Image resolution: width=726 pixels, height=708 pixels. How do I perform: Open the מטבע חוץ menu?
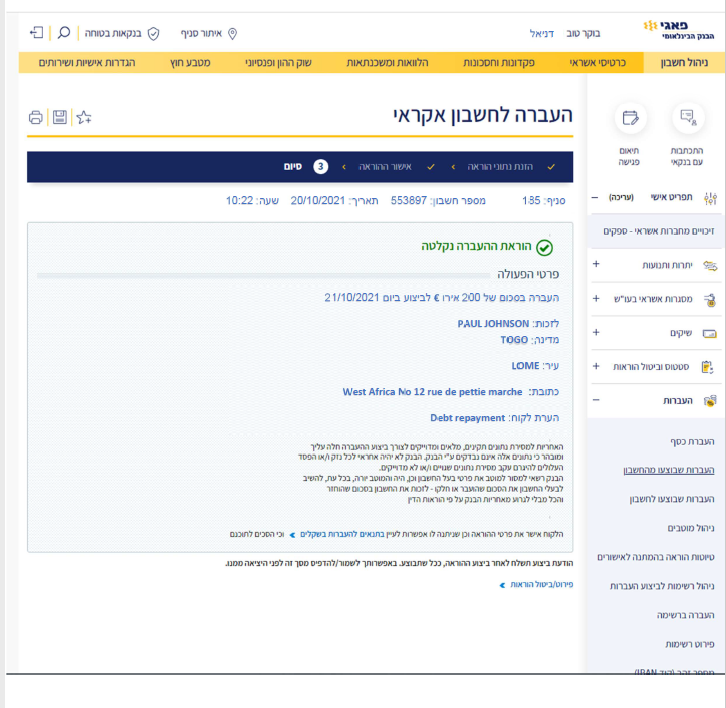[x=190, y=63]
